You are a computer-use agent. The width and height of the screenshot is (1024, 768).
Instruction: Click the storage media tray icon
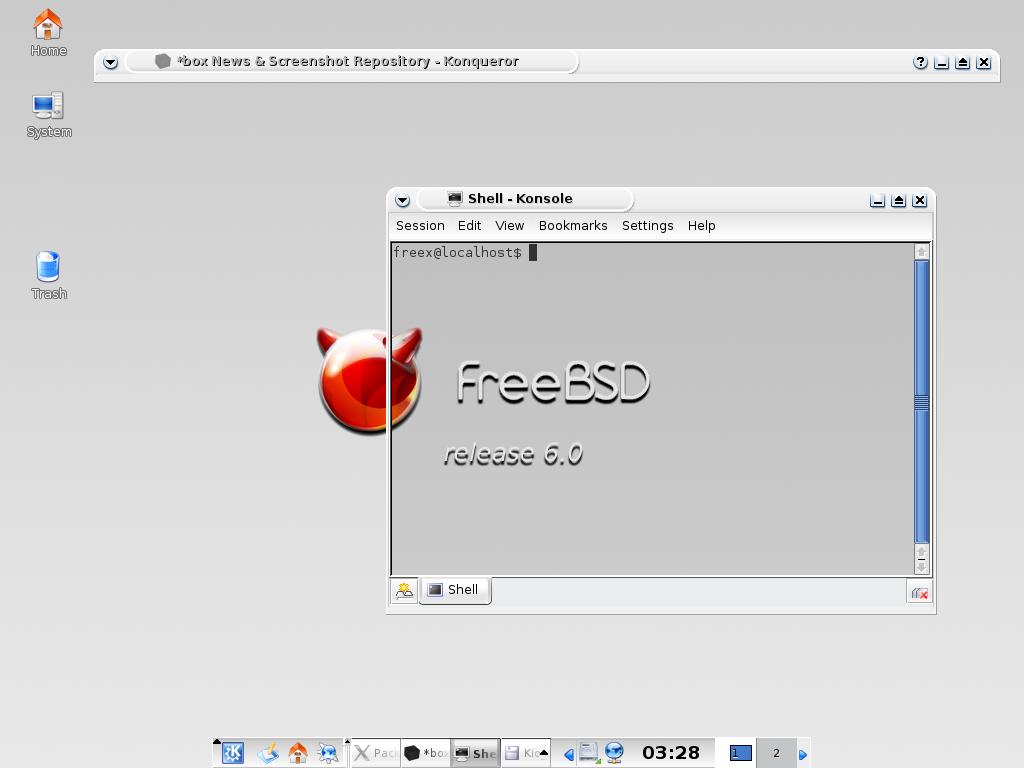click(589, 753)
